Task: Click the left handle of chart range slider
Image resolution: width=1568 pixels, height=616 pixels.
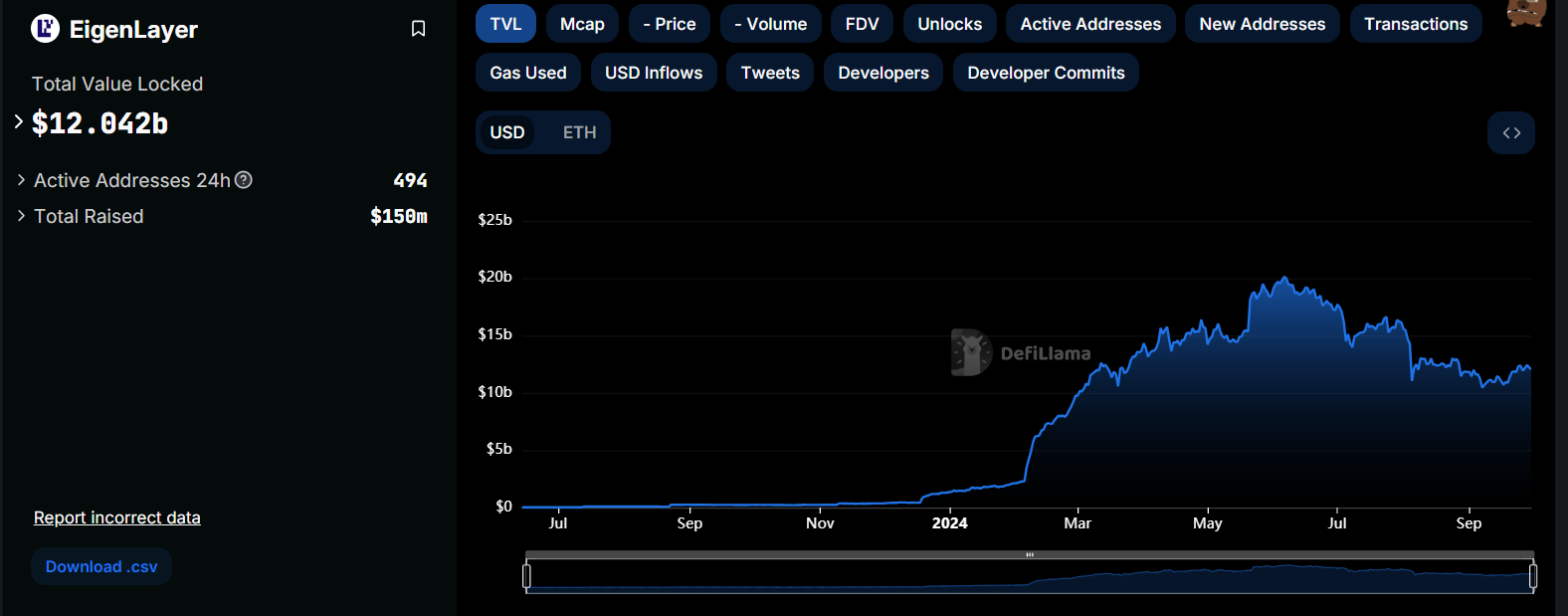Action: point(527,575)
